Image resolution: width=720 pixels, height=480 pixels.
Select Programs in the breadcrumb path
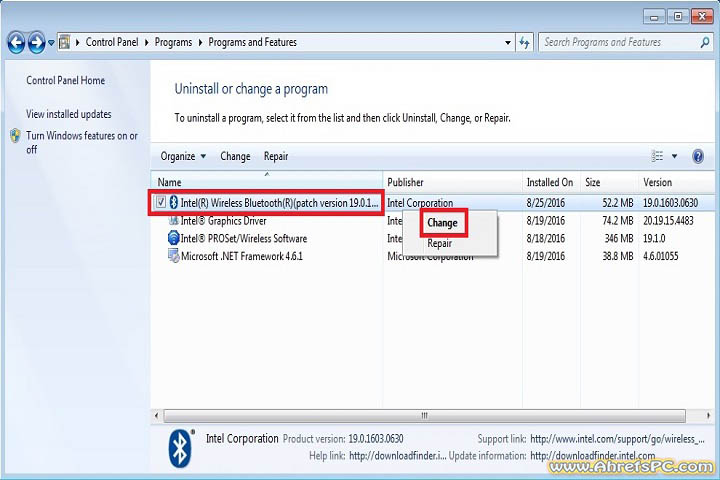tap(173, 42)
